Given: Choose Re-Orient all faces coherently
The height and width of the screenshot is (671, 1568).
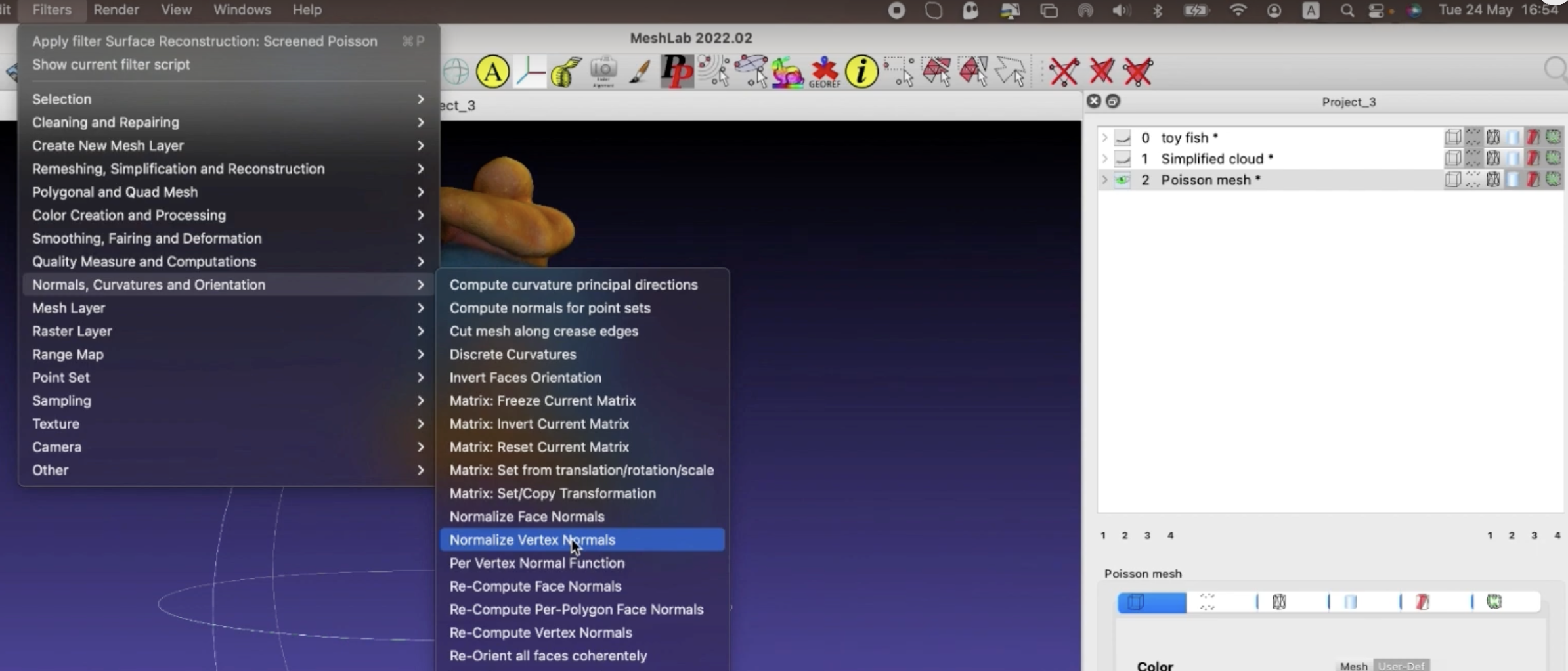Looking at the screenshot, I should (582, 656).
